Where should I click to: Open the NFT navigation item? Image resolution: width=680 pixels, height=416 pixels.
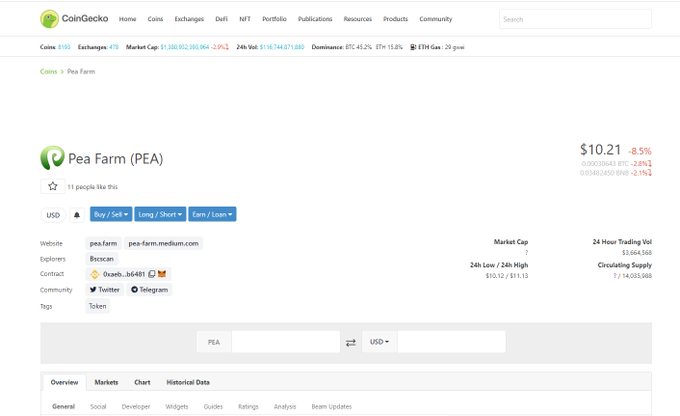tap(245, 19)
